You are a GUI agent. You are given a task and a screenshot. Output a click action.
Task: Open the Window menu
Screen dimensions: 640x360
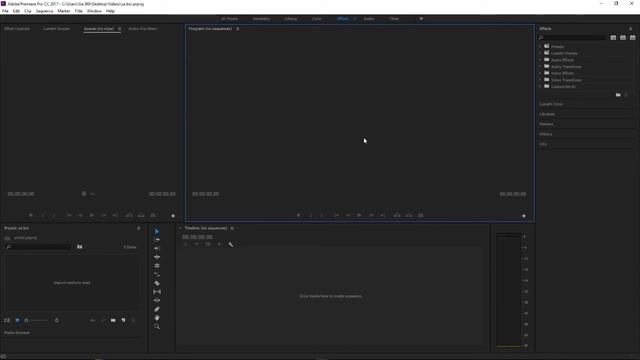(94, 11)
